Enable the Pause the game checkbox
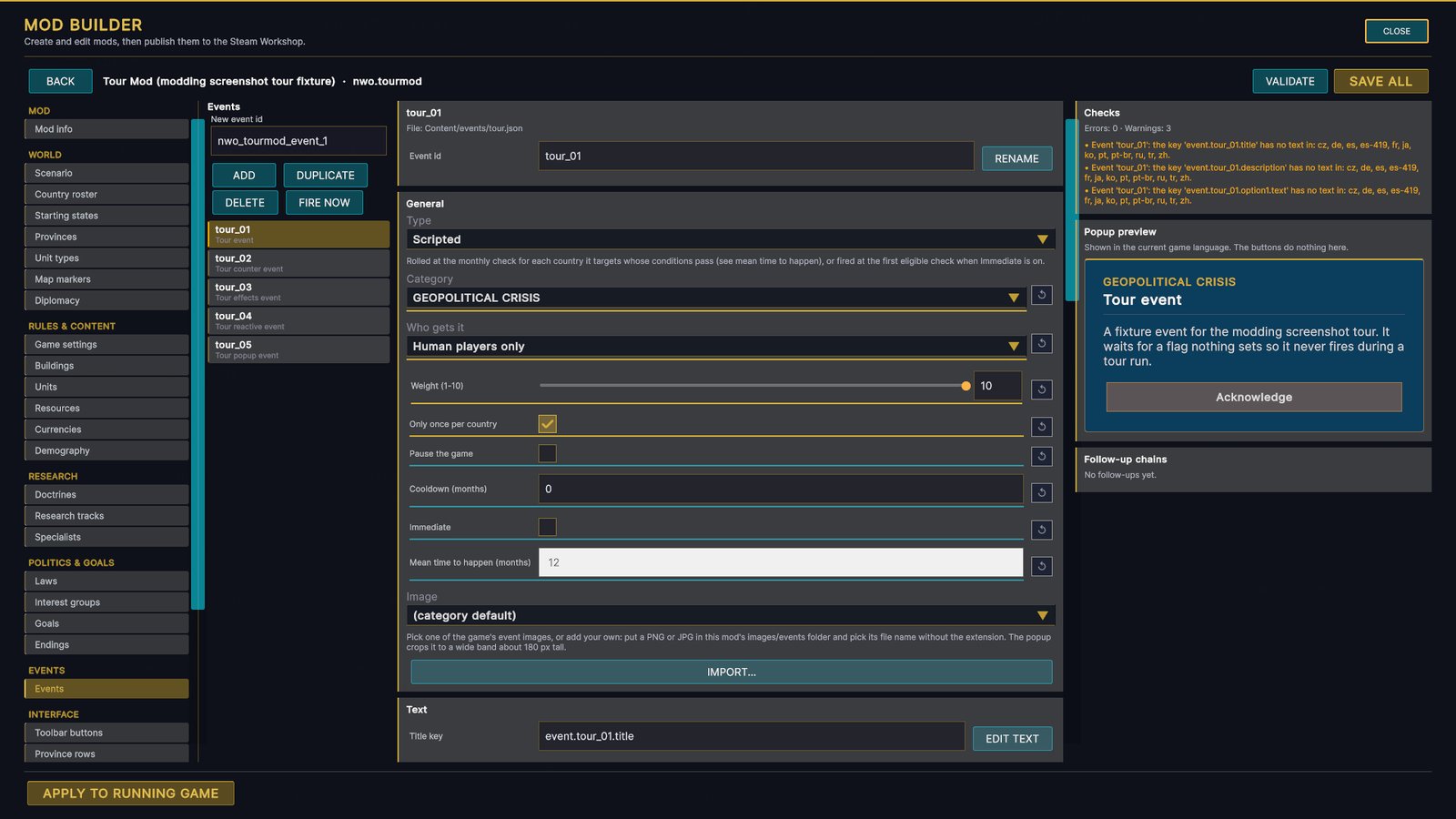The image size is (1456, 819). pyautogui.click(x=548, y=453)
